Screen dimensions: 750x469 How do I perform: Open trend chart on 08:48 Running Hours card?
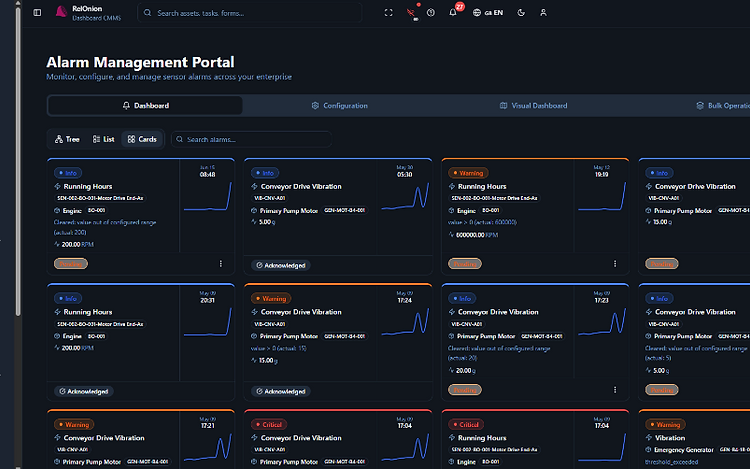tap(208, 196)
